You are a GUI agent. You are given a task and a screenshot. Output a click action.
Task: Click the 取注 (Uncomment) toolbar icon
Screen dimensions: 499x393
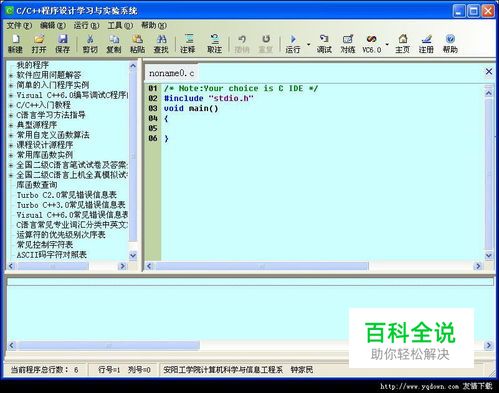tap(214, 44)
